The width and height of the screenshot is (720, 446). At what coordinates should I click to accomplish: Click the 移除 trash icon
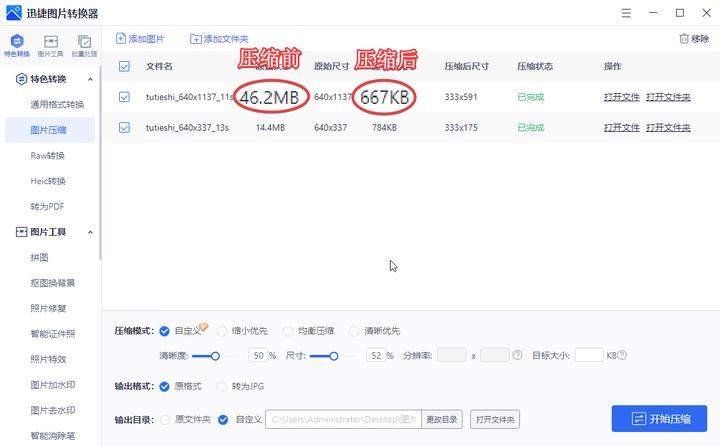point(684,39)
